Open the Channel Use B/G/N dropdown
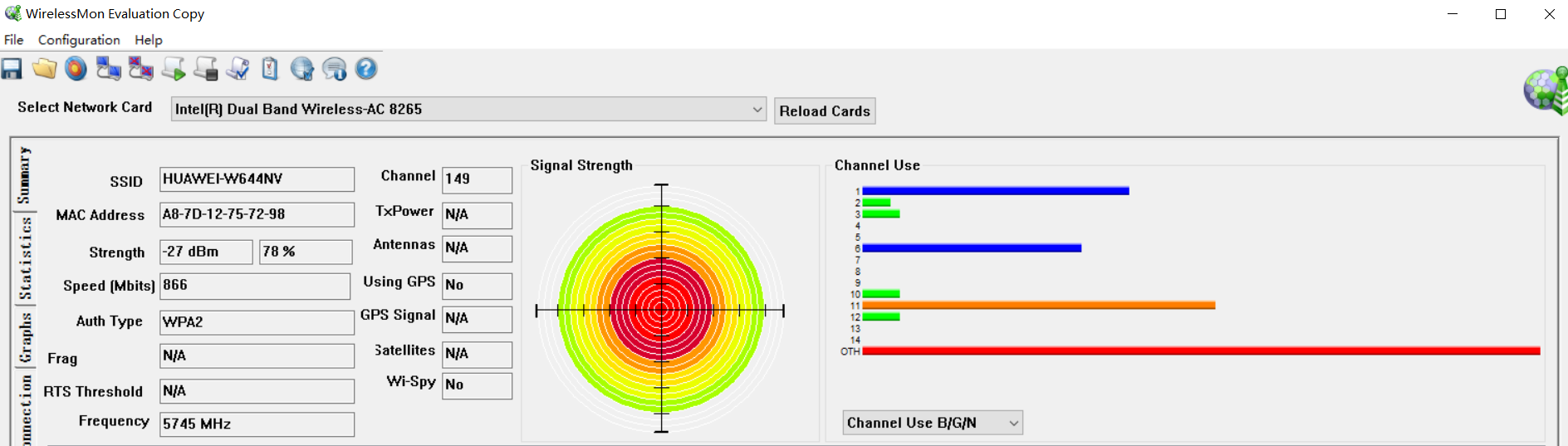Viewport: 1568px width, 446px height. tap(933, 423)
